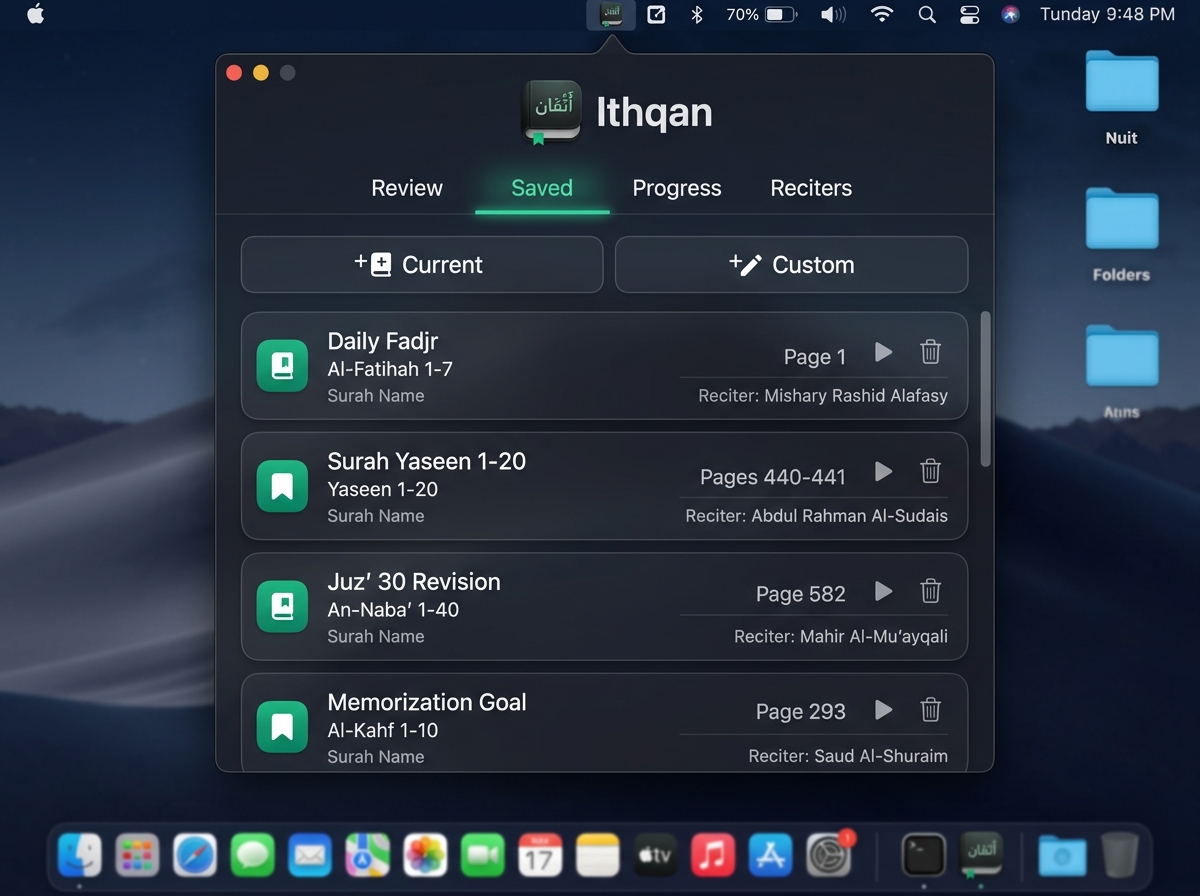Open Photos in the Dock
The height and width of the screenshot is (896, 1200).
[425, 856]
